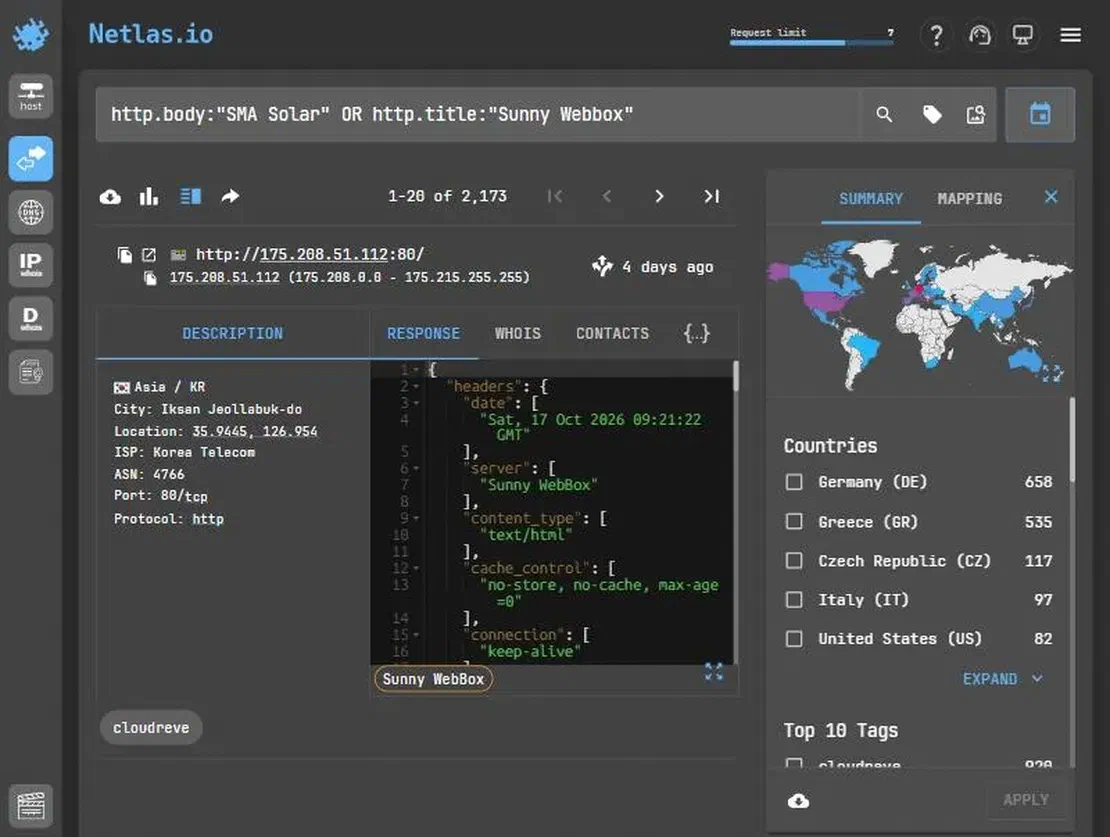Click the tag icon in search bar
The width and height of the screenshot is (1110, 837).
pos(932,114)
